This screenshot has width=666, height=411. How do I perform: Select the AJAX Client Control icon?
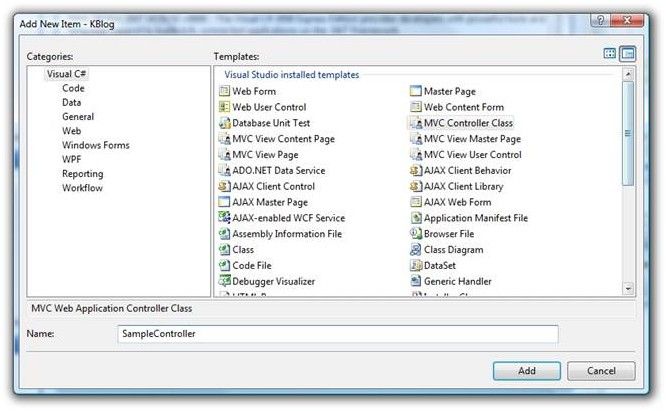[224, 186]
